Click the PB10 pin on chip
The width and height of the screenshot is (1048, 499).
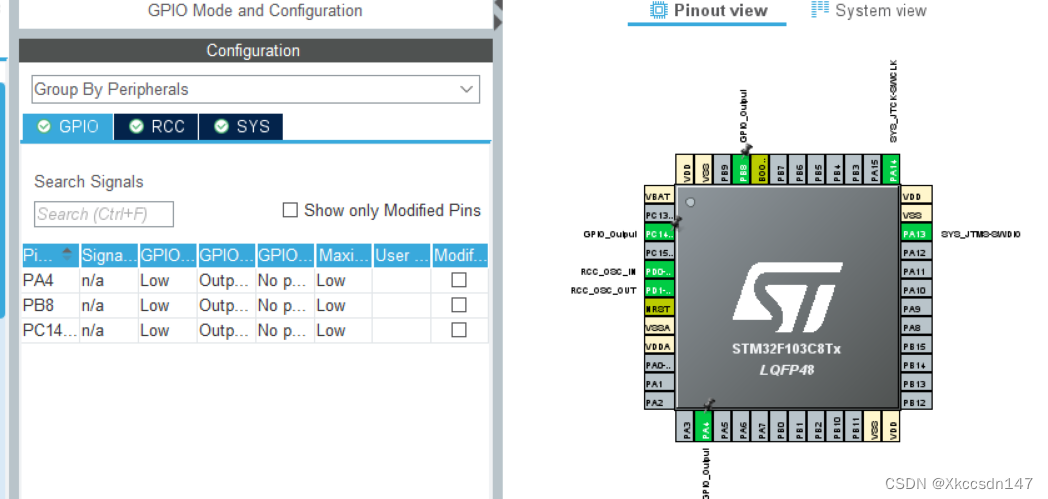pos(835,426)
